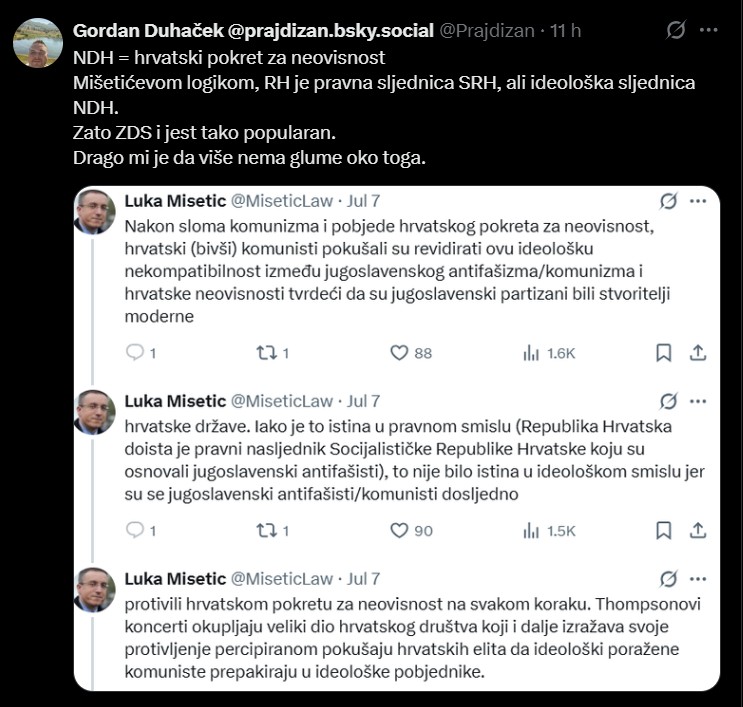743x707 pixels.
Task: View analytics showing 1.6K views
Action: (550, 353)
